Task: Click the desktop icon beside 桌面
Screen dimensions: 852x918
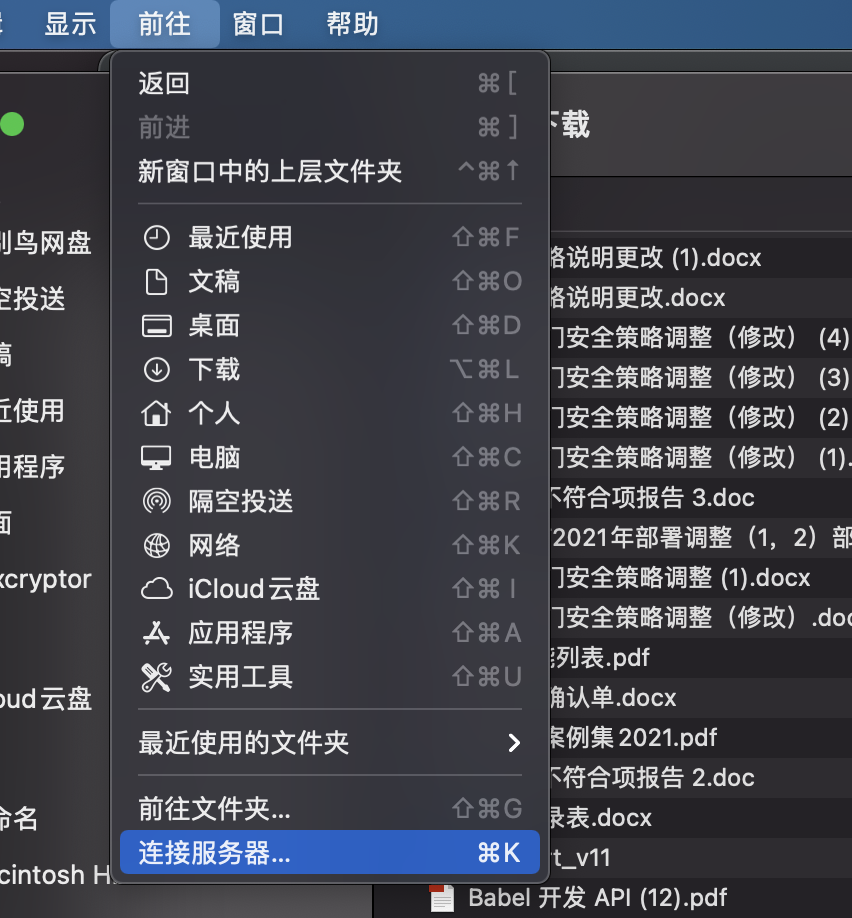Action: click(x=156, y=326)
